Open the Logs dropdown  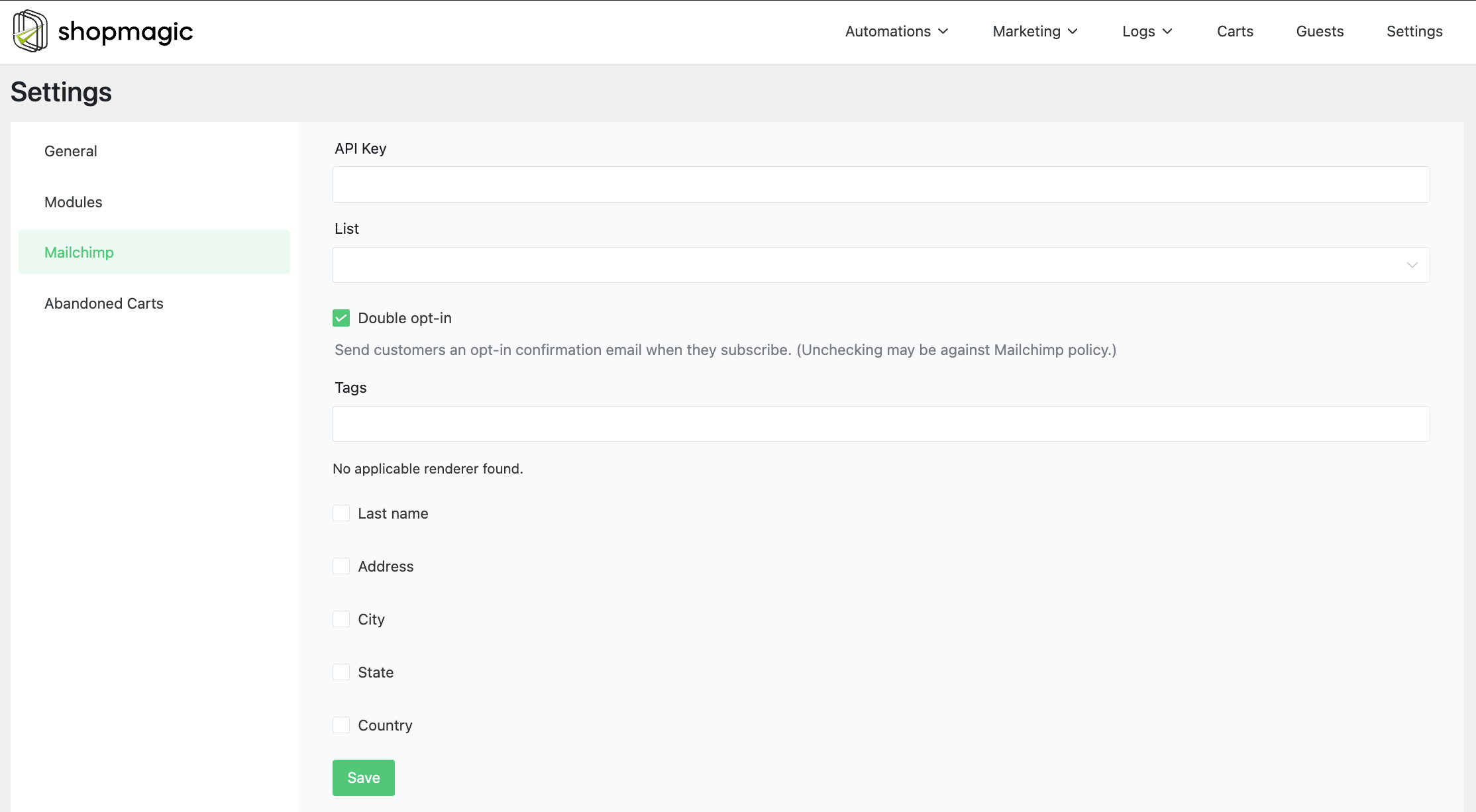tap(1147, 31)
